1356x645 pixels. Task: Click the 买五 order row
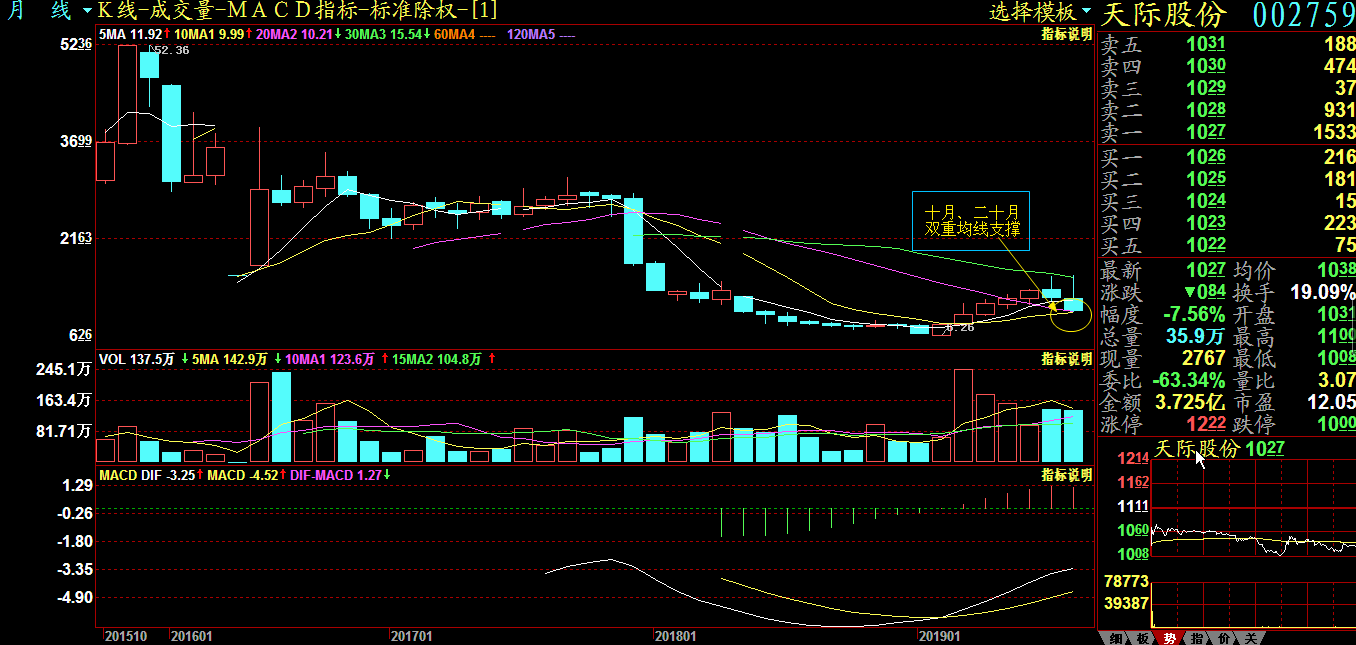[1228, 245]
